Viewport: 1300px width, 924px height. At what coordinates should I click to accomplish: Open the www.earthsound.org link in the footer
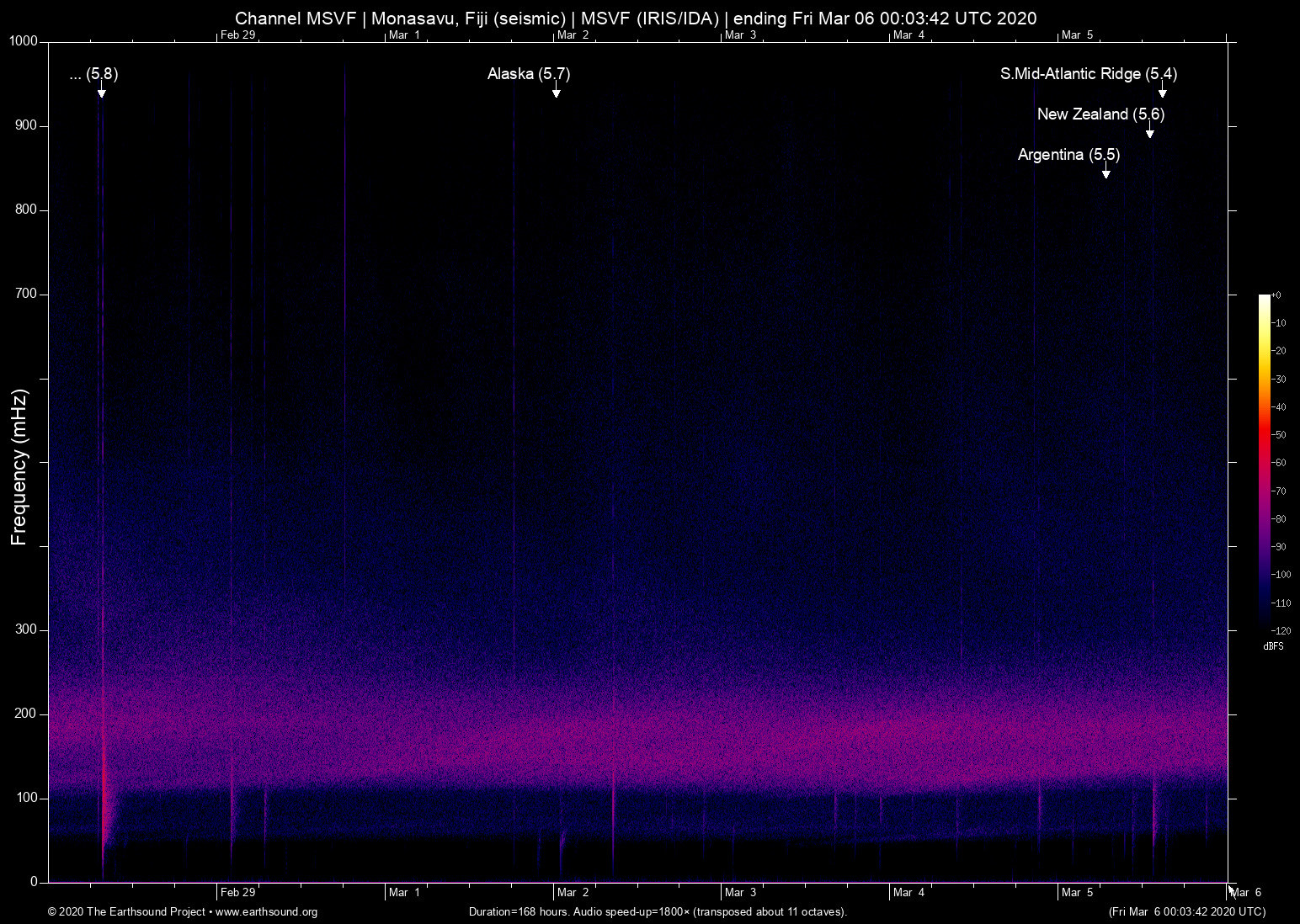coord(266,912)
